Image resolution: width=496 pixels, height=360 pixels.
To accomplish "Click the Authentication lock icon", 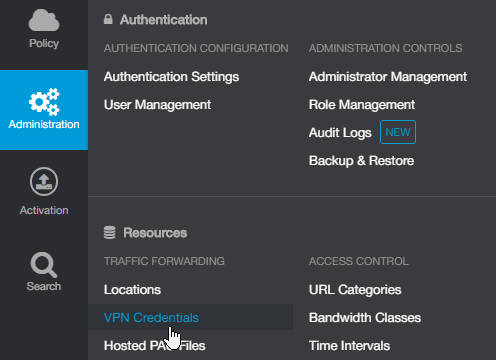I will 108,19.
